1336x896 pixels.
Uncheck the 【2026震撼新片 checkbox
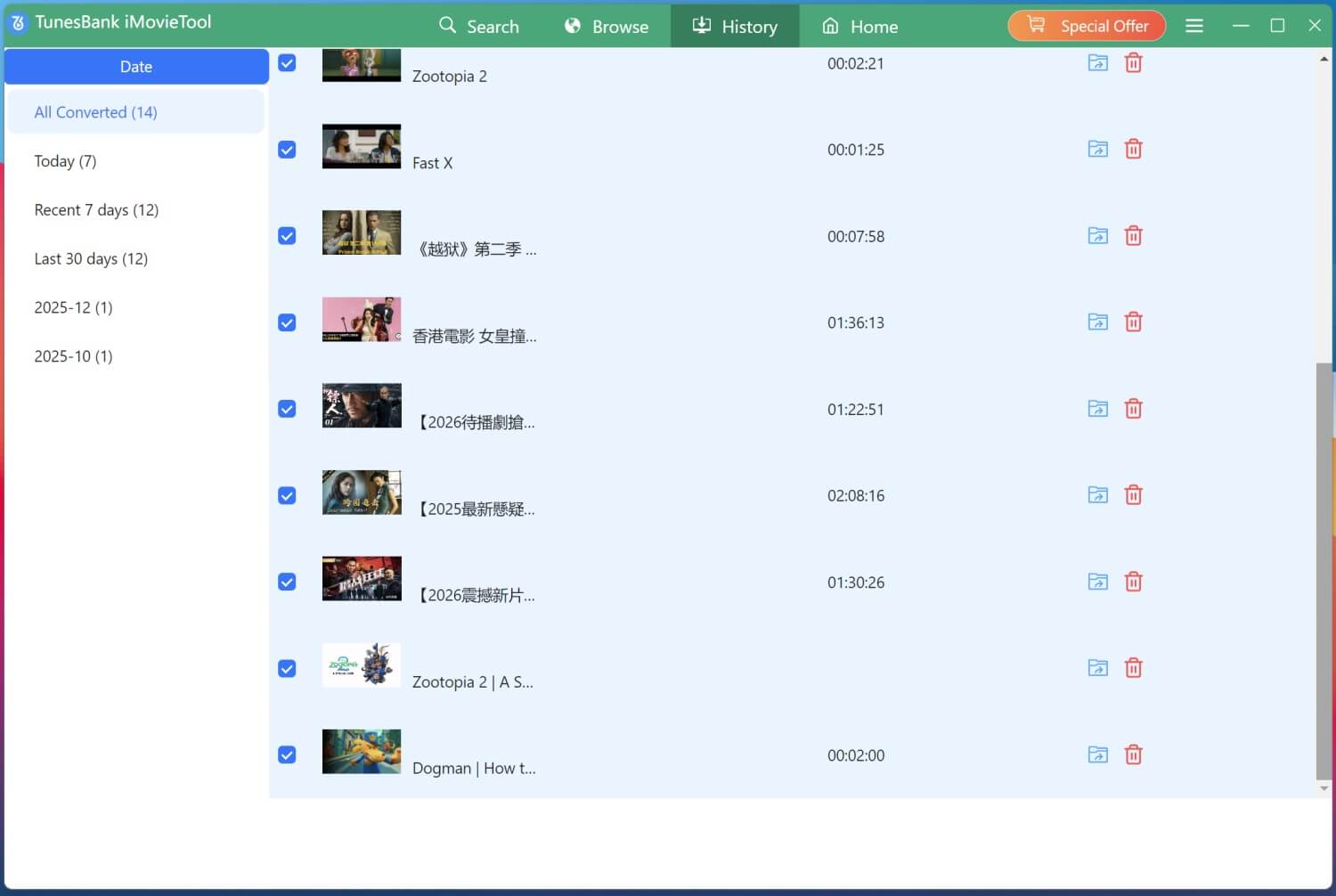point(287,582)
